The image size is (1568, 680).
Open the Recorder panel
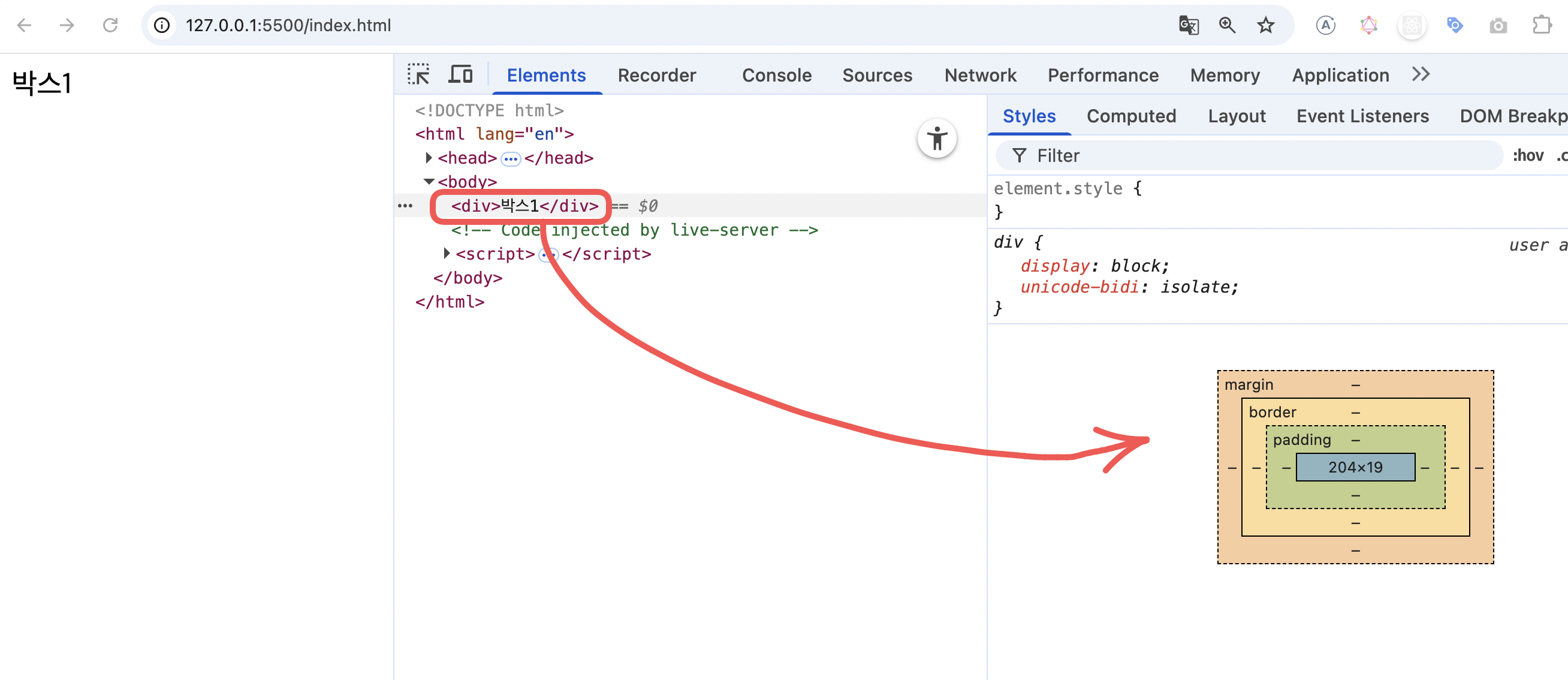point(656,75)
